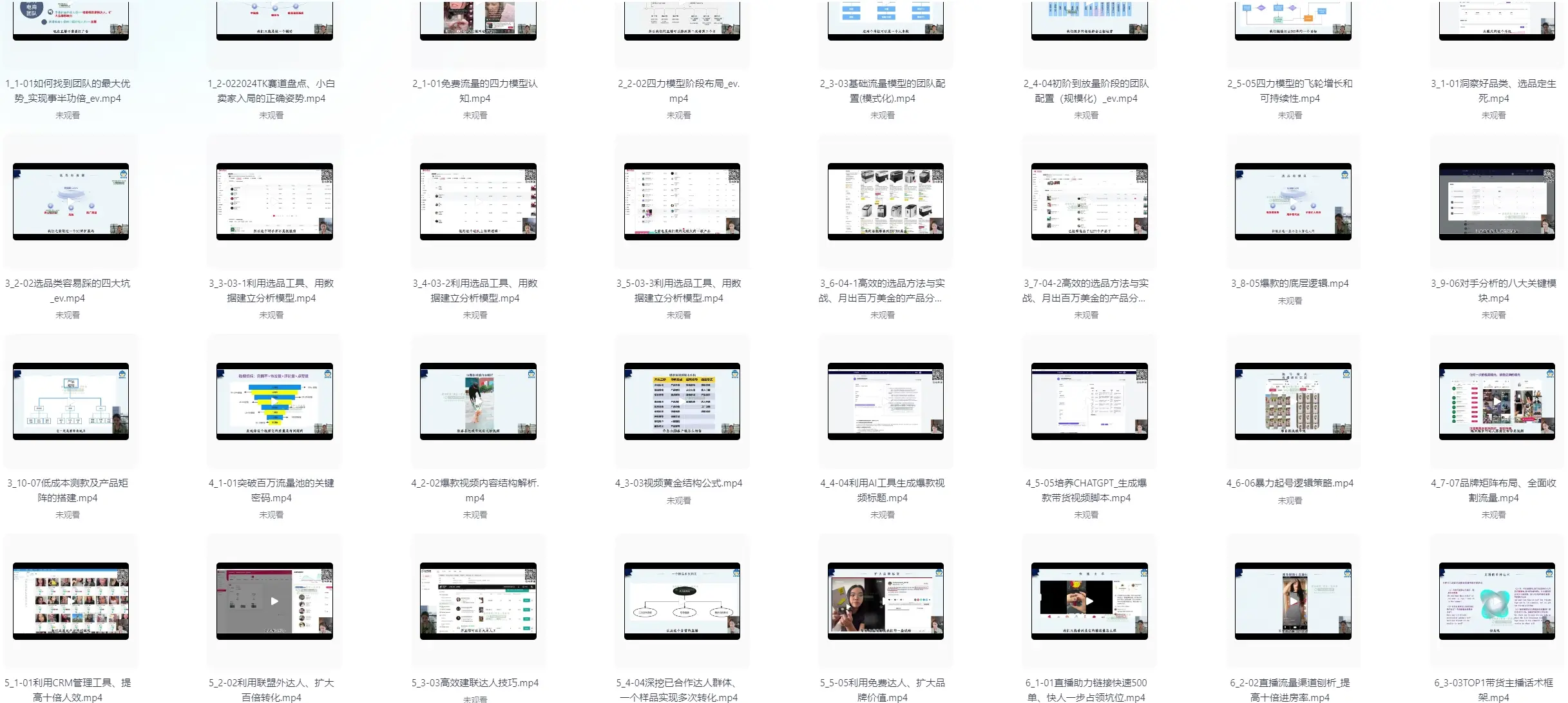The image size is (1568, 703).
Task: Open thumbnail of 5_1-01利用CRM管理工具 video
Action: pos(71,601)
